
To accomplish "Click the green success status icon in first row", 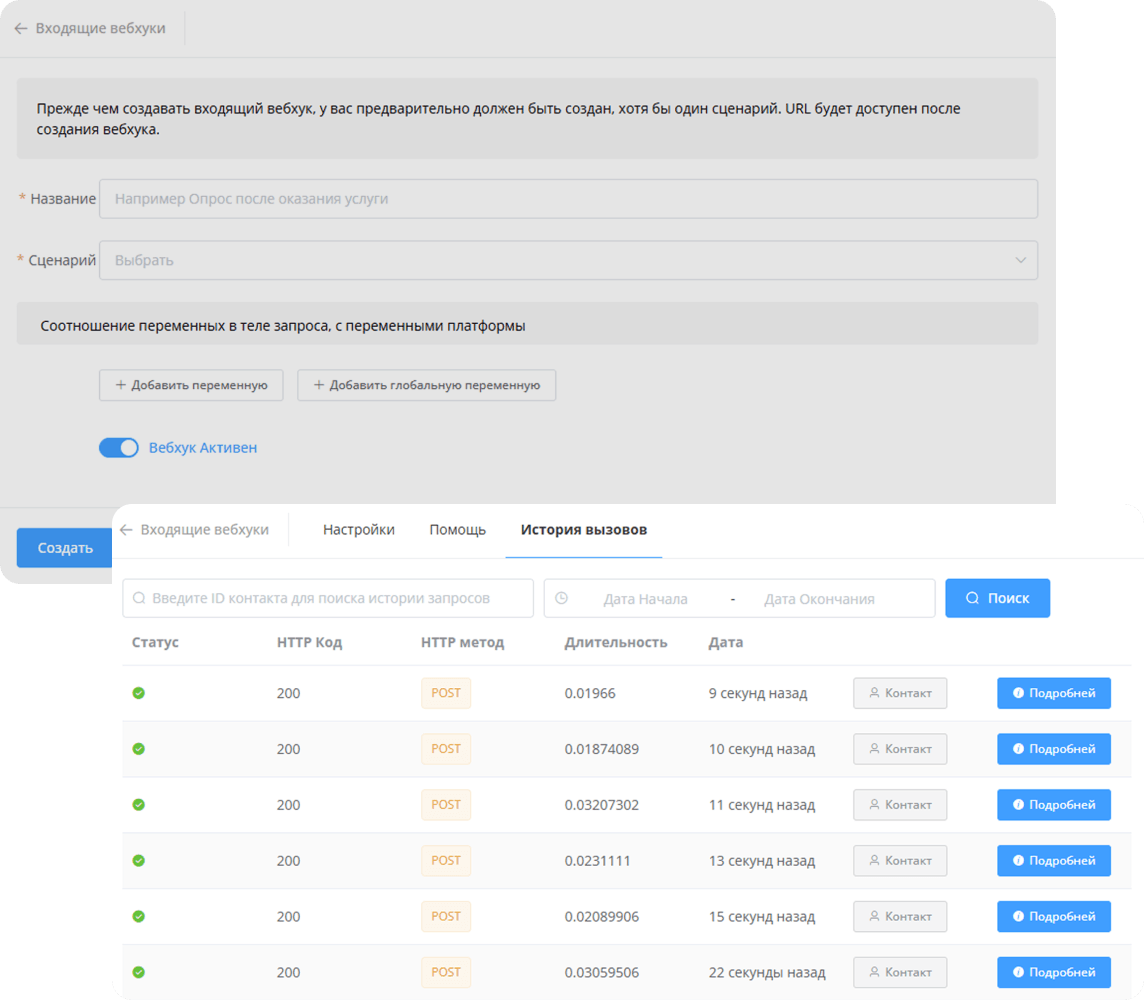I will tap(138, 692).
